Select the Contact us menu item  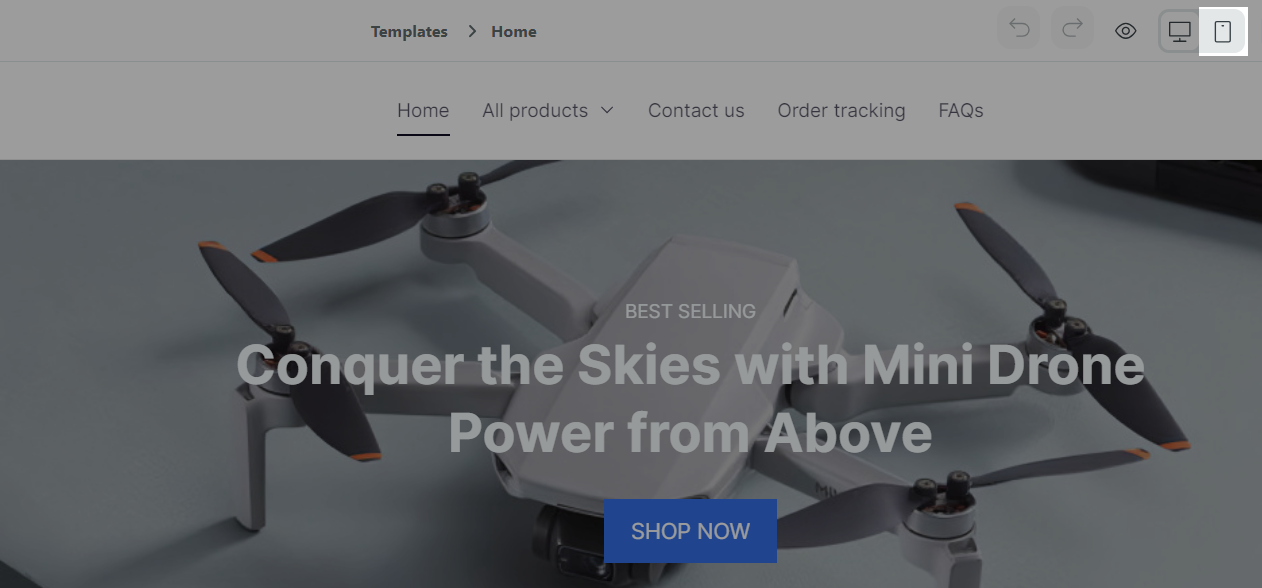click(696, 111)
